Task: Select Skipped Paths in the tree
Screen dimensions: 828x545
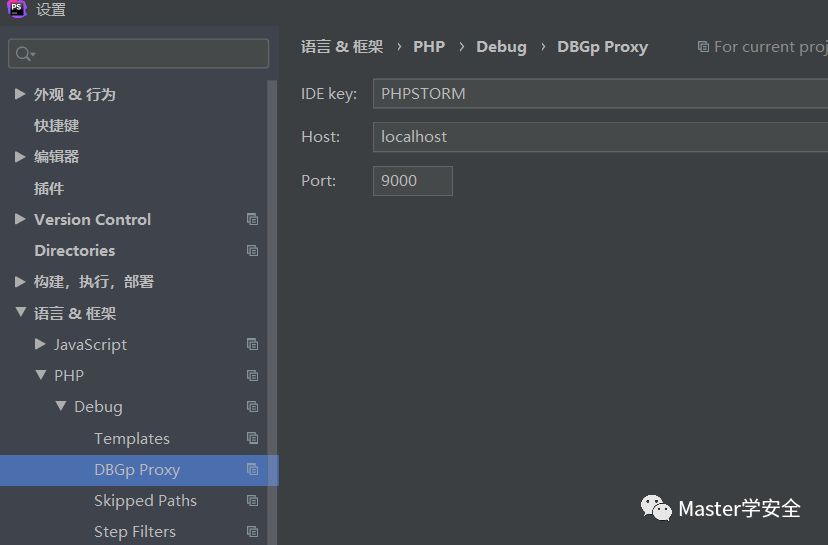Action: coord(145,501)
